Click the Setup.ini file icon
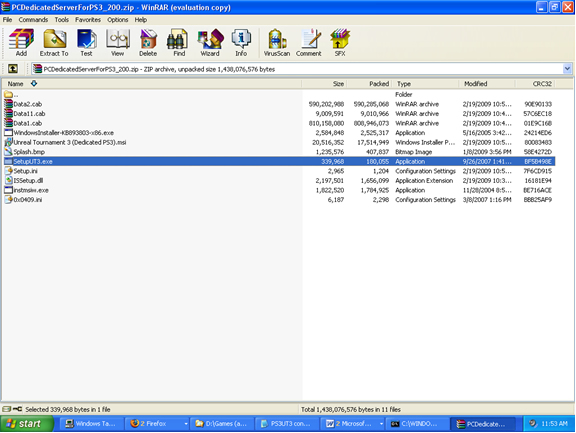 coord(8,171)
